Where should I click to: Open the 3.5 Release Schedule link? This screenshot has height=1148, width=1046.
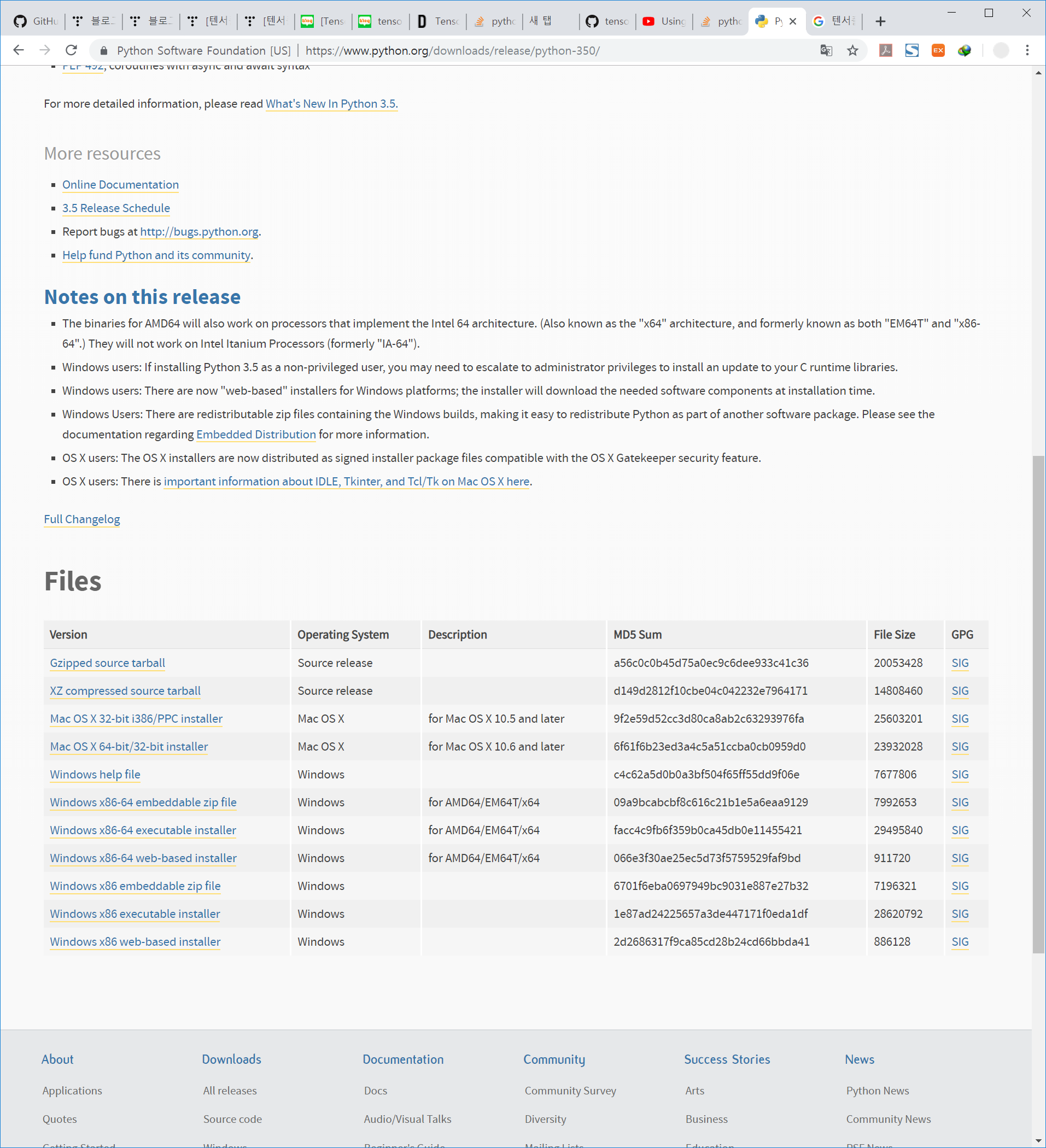click(x=116, y=208)
